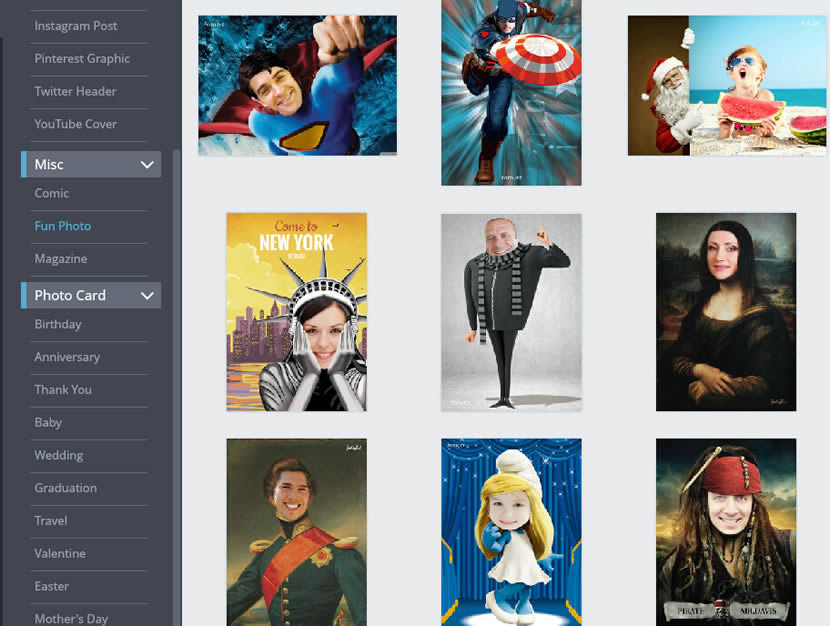The width and height of the screenshot is (830, 626).
Task: Select Valentine photo cards
Action: [x=60, y=554]
